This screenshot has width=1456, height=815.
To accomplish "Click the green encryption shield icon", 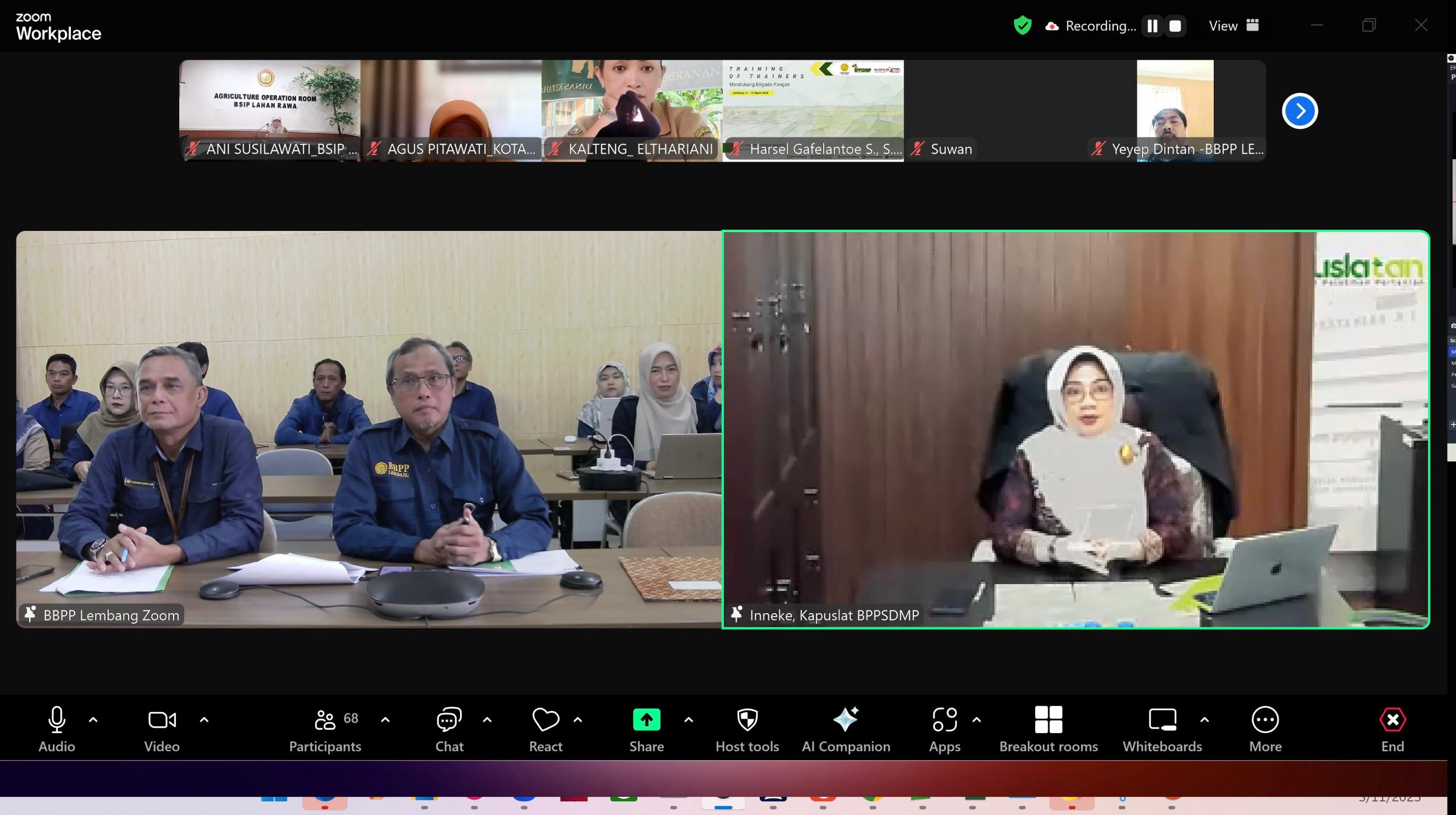I will [x=1022, y=26].
